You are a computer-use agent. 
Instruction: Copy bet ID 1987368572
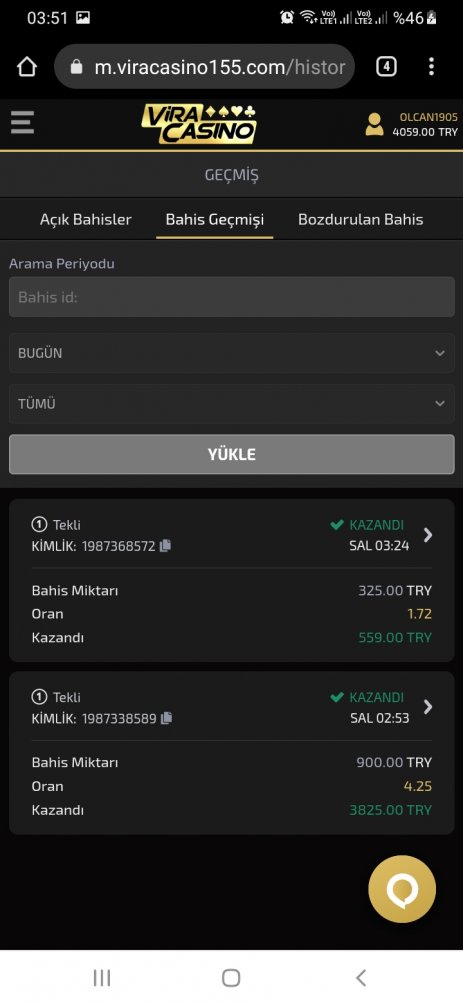[x=165, y=546]
